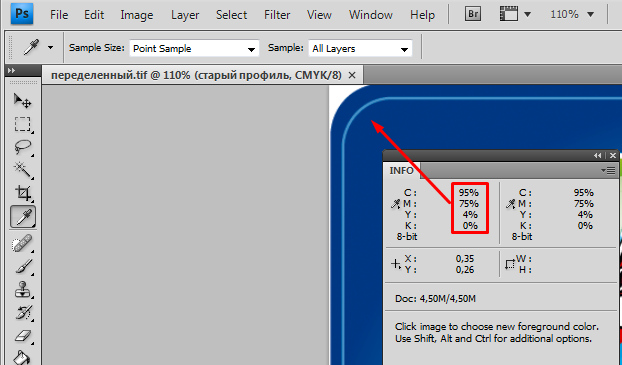This screenshot has height=365, width=622.
Task: Open the view extras film-strip icon
Action: [x=509, y=15]
